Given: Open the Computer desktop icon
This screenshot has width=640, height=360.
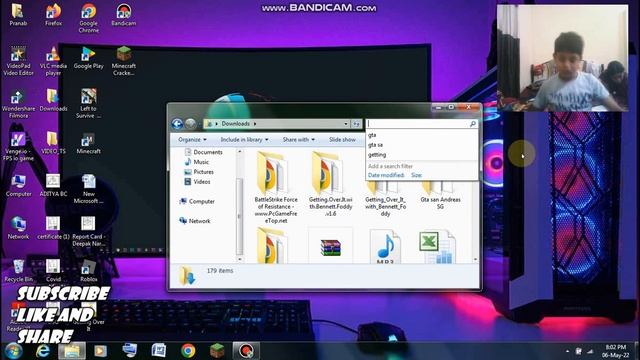Looking at the screenshot, I should [18, 186].
